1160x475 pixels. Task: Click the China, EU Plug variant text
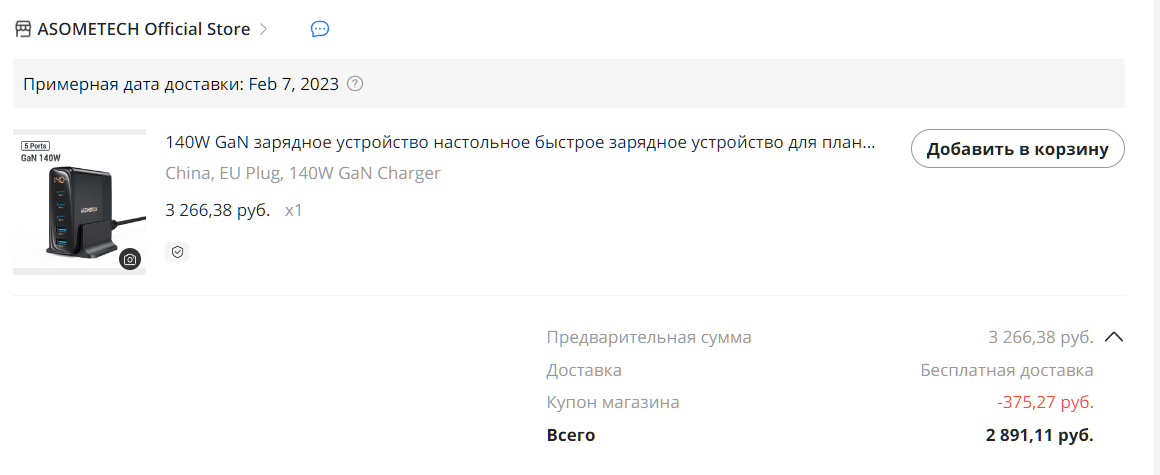[302, 173]
